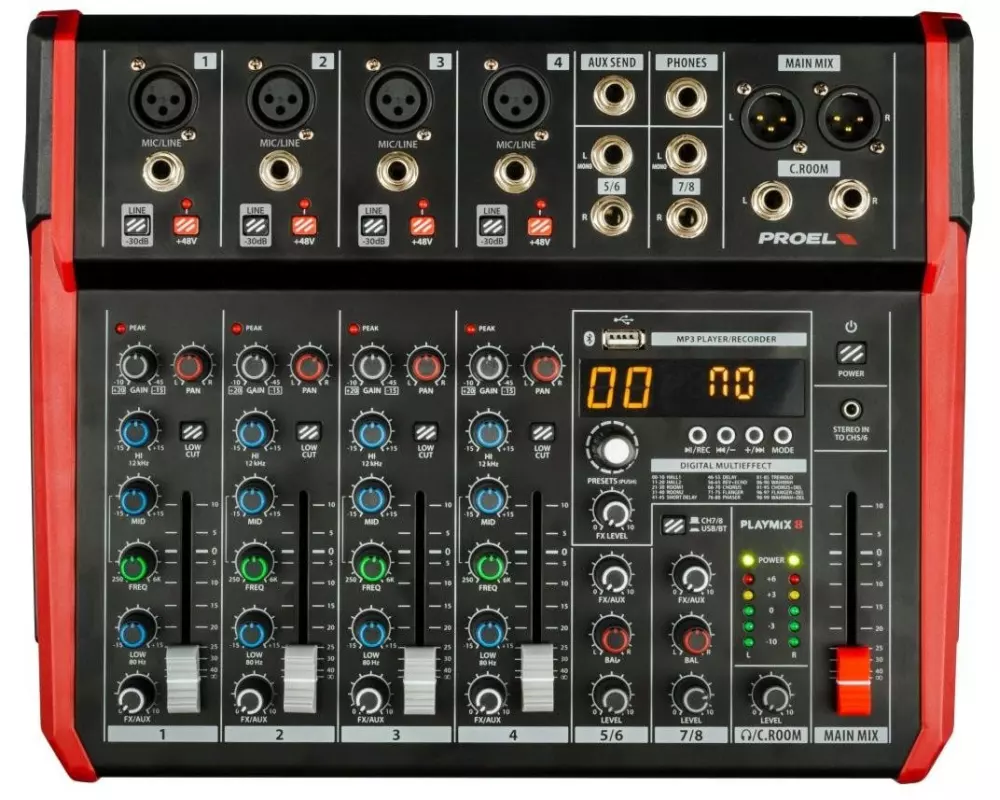This screenshot has width=1000, height=800.
Task: Click the PHONES jack socket
Action: [x=686, y=98]
